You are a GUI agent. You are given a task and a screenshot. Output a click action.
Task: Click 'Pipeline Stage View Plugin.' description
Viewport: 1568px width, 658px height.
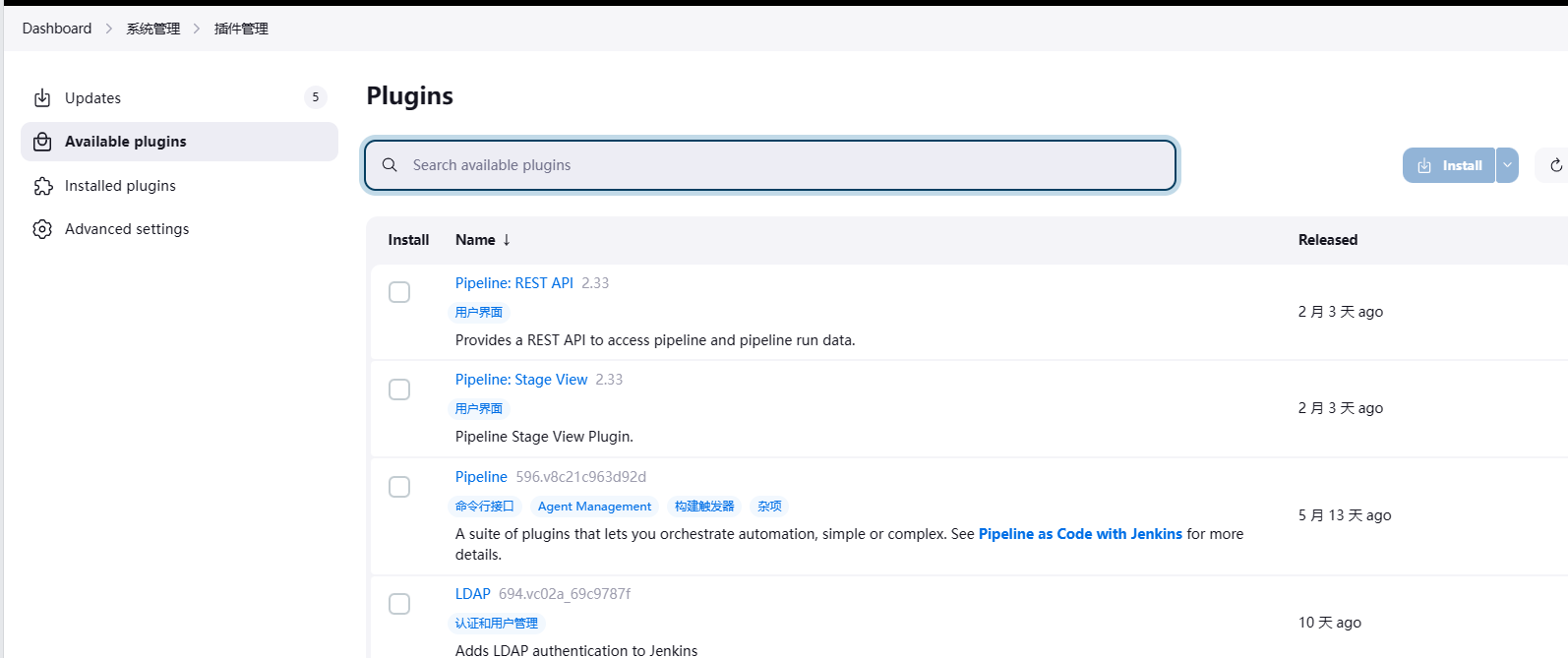[544, 437]
